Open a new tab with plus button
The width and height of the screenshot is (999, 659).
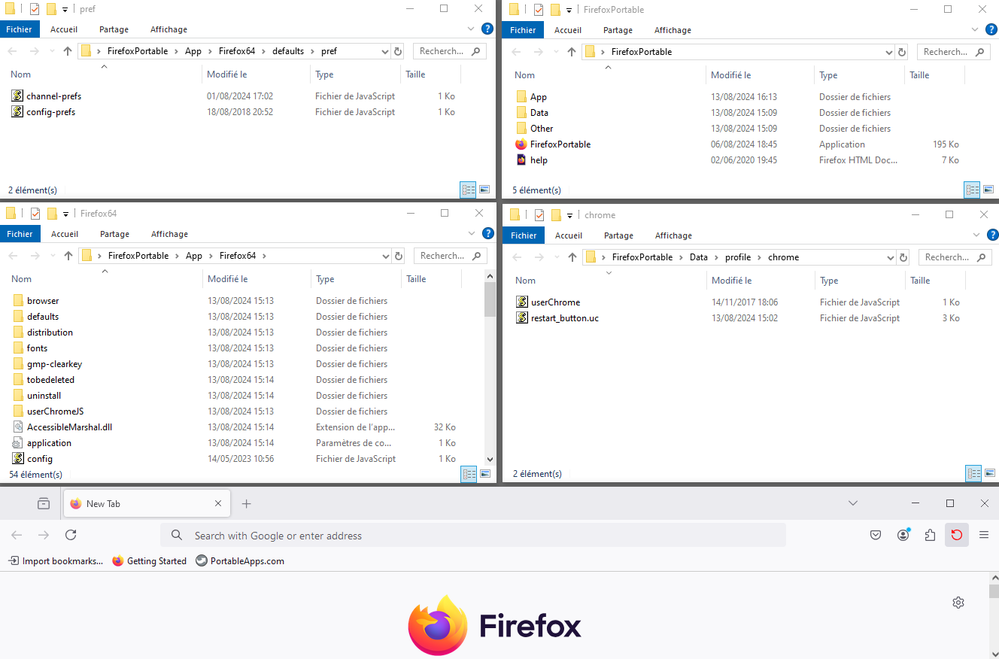point(247,503)
